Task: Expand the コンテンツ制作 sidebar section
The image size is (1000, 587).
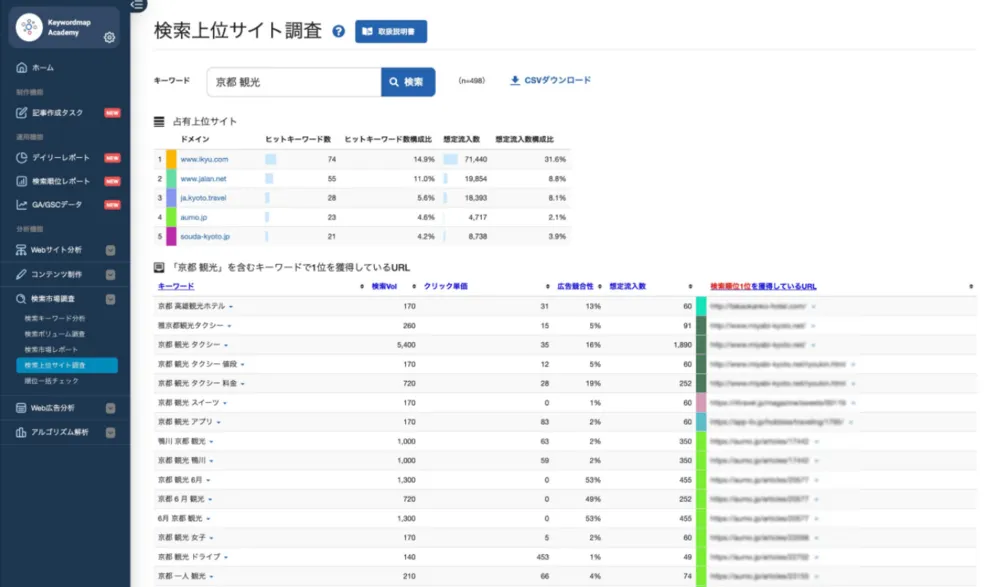Action: [x=110, y=274]
